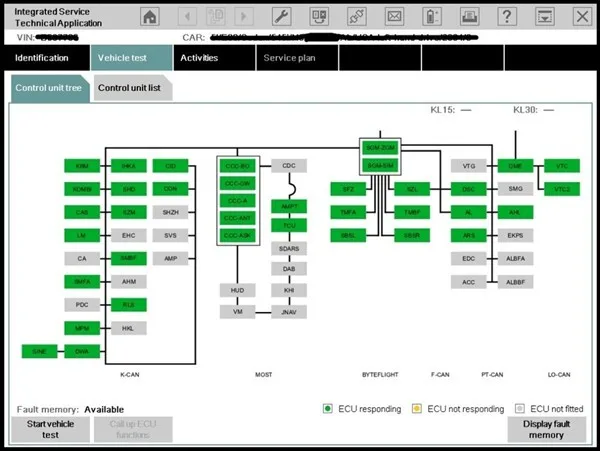This screenshot has width=600, height=451.
Task: Select the SZL control unit
Action: [x=412, y=189]
